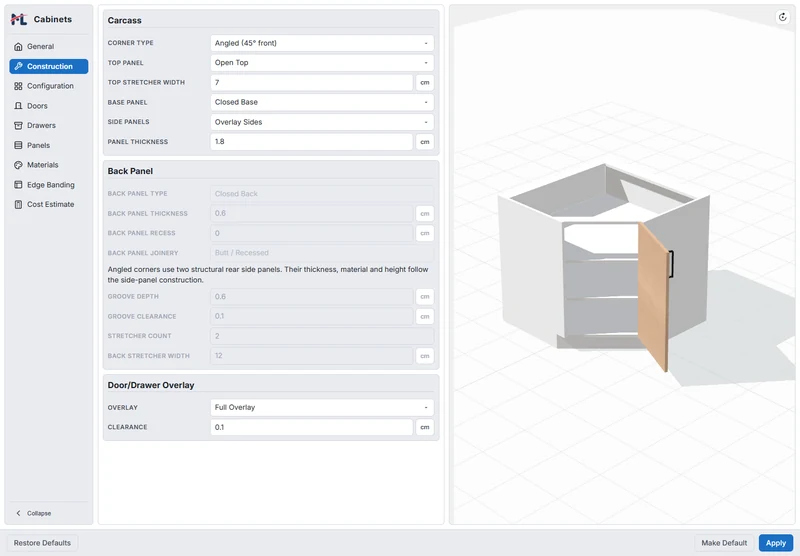Click the Back Stretcher Width field
This screenshot has height=556, width=800.
pos(311,356)
